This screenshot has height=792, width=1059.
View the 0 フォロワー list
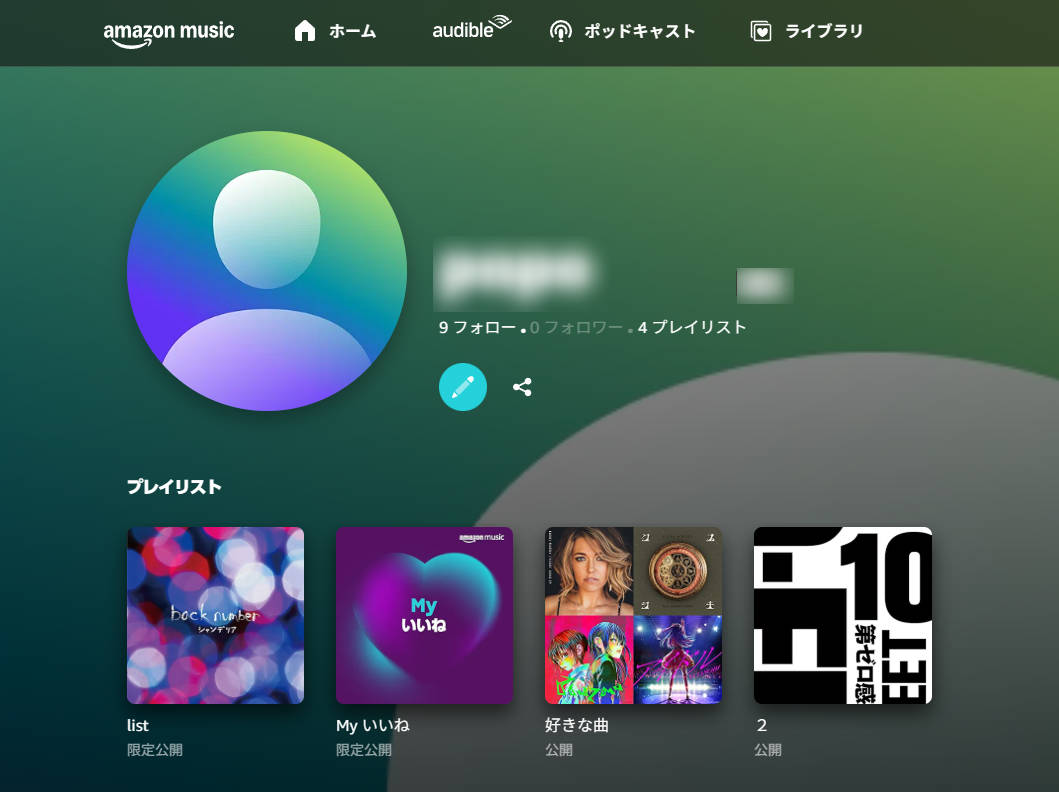576,327
